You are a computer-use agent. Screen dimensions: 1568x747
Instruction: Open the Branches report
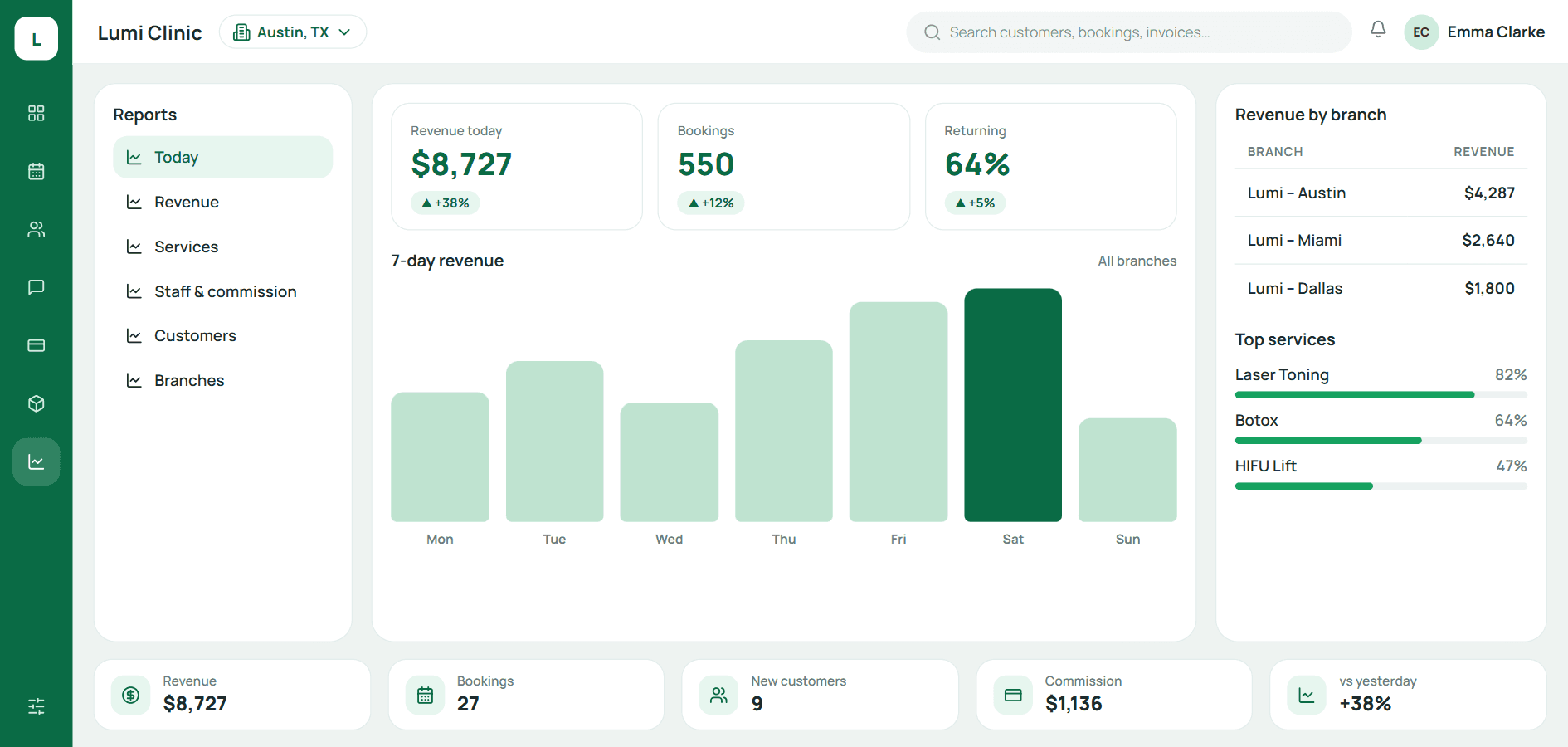point(222,380)
